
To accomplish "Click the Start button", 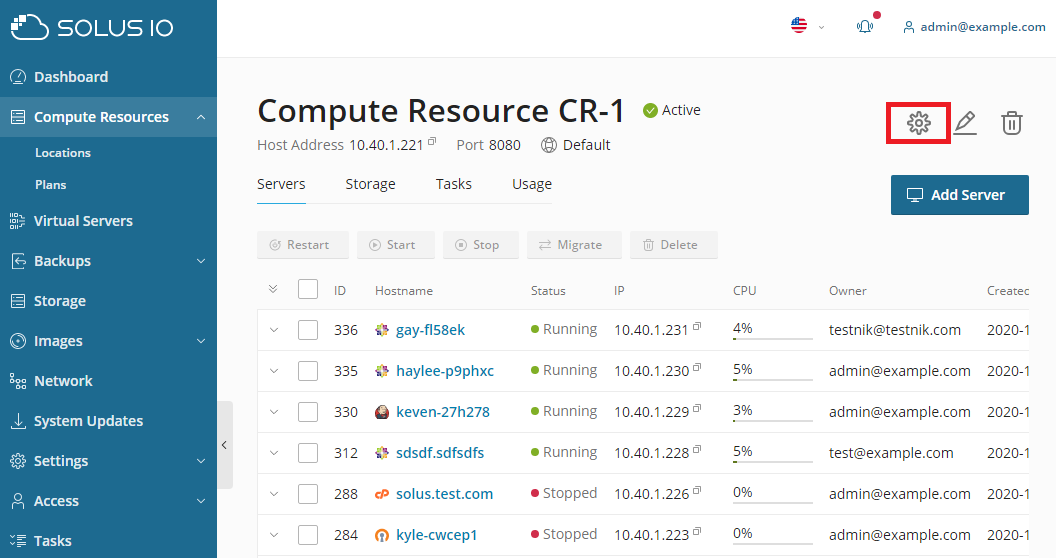I will pos(396,245).
